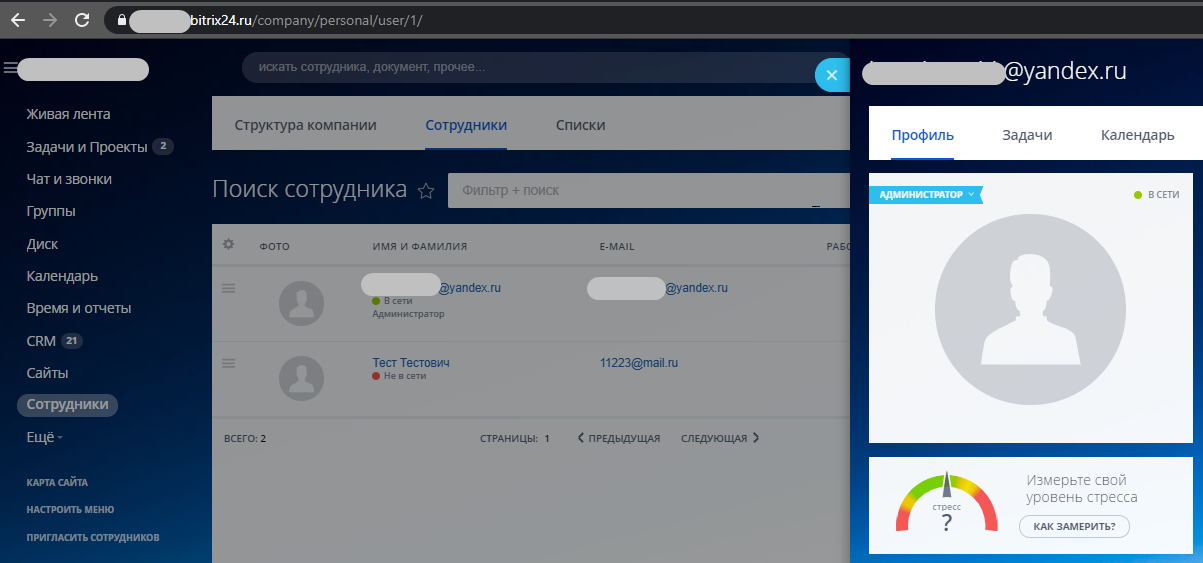The height and width of the screenshot is (563, 1203).
Task: Expand the Ещё menu in sidebar
Action: click(x=44, y=437)
